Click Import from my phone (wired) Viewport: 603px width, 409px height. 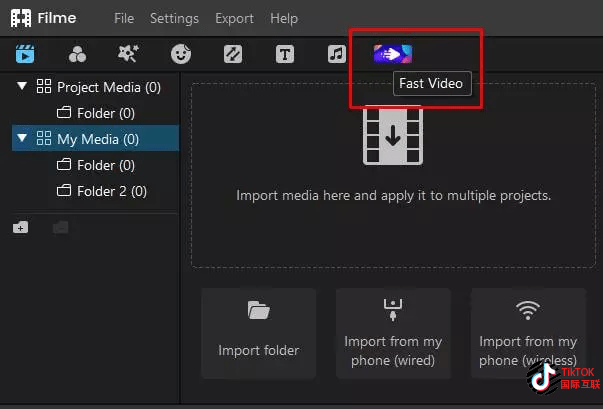[x=393, y=333]
